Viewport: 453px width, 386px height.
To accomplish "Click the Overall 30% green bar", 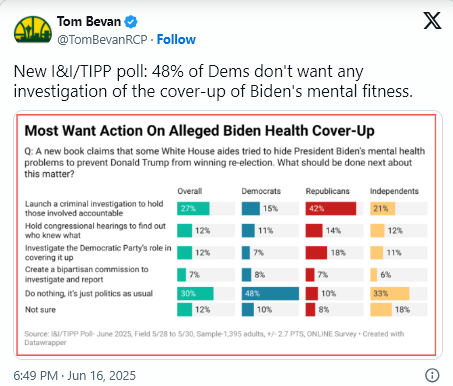I will pyautogui.click(x=195, y=294).
